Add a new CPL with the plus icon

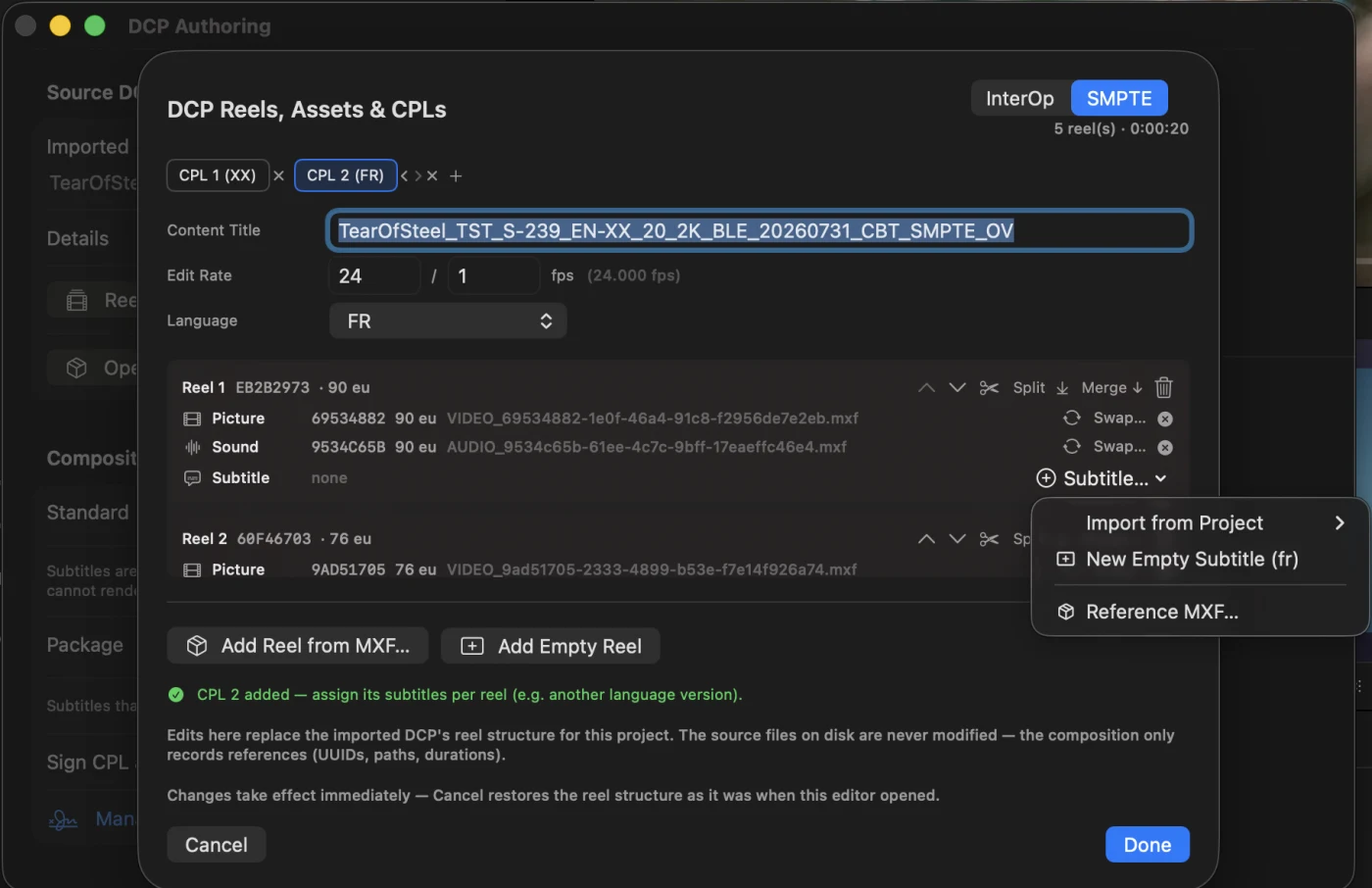(456, 176)
